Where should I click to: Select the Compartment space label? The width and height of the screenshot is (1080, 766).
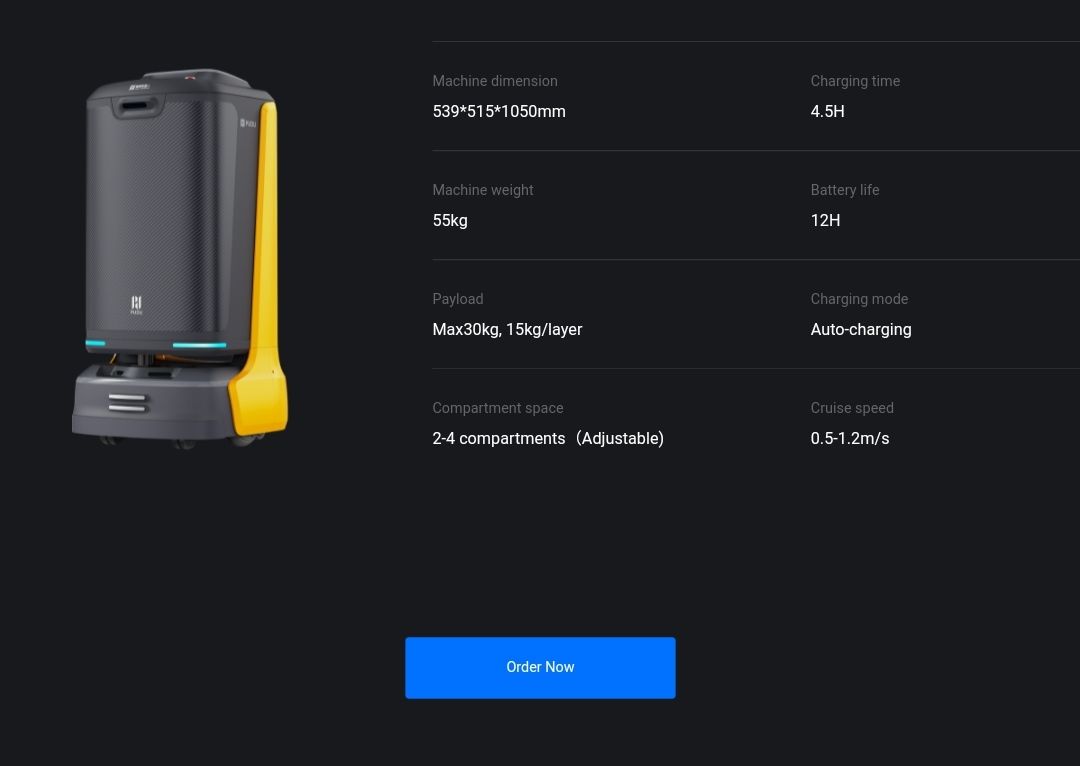pyautogui.click(x=498, y=408)
